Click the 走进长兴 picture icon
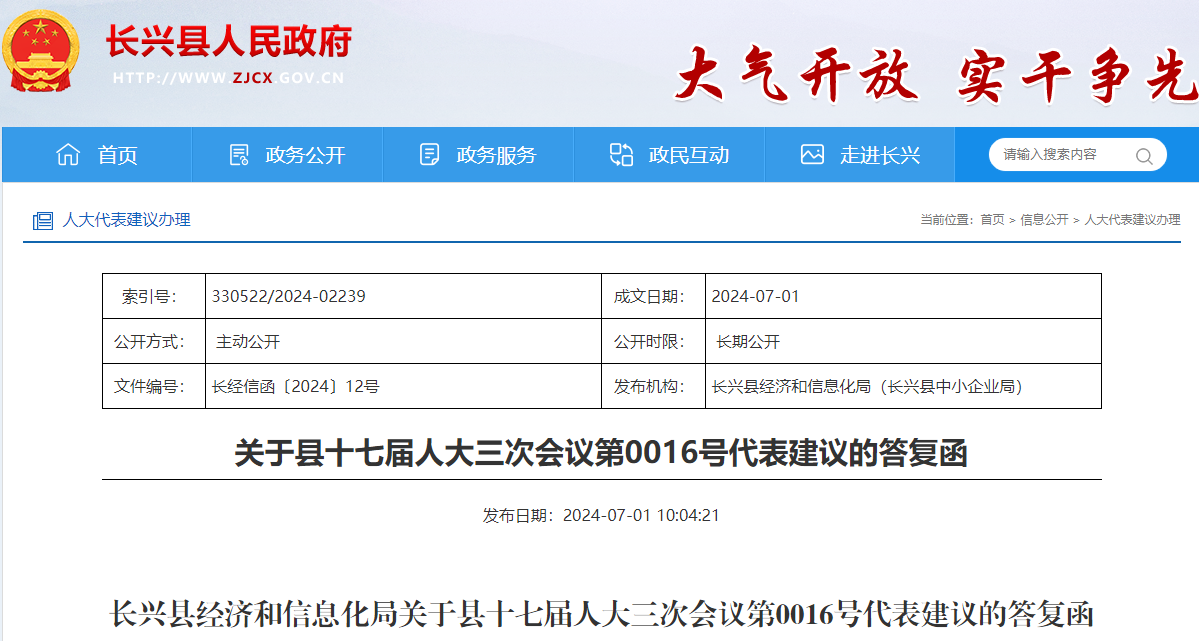Viewport: 1199px width, 641px height. click(812, 155)
